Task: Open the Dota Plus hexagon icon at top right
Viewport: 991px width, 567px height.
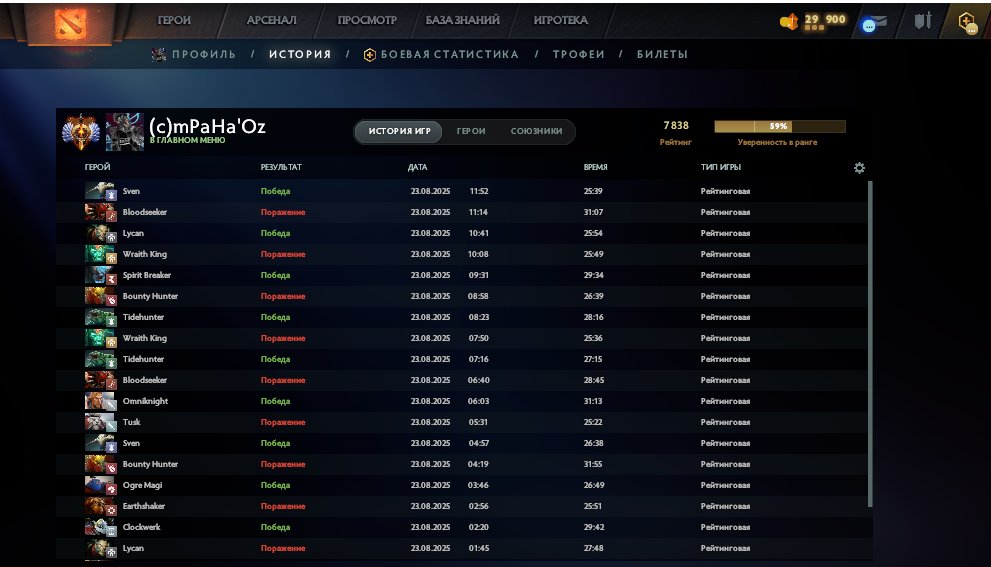Action: pyautogui.click(x=967, y=22)
